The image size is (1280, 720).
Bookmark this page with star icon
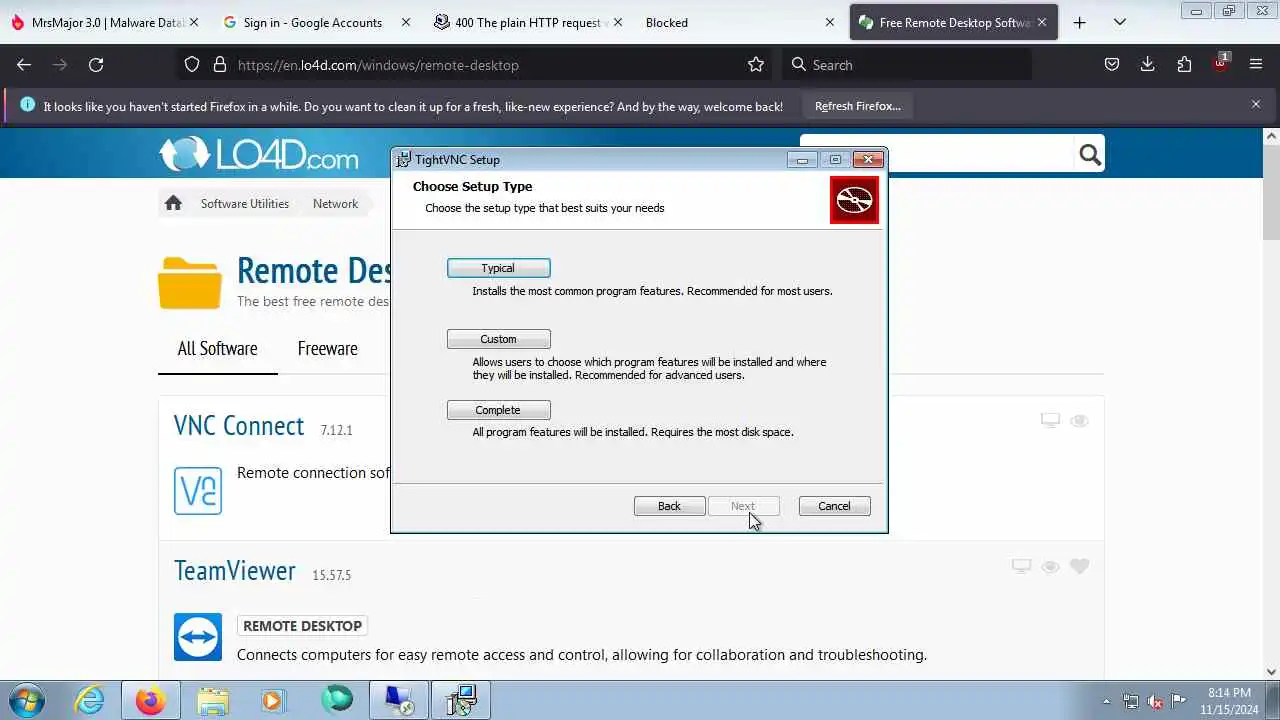756,64
